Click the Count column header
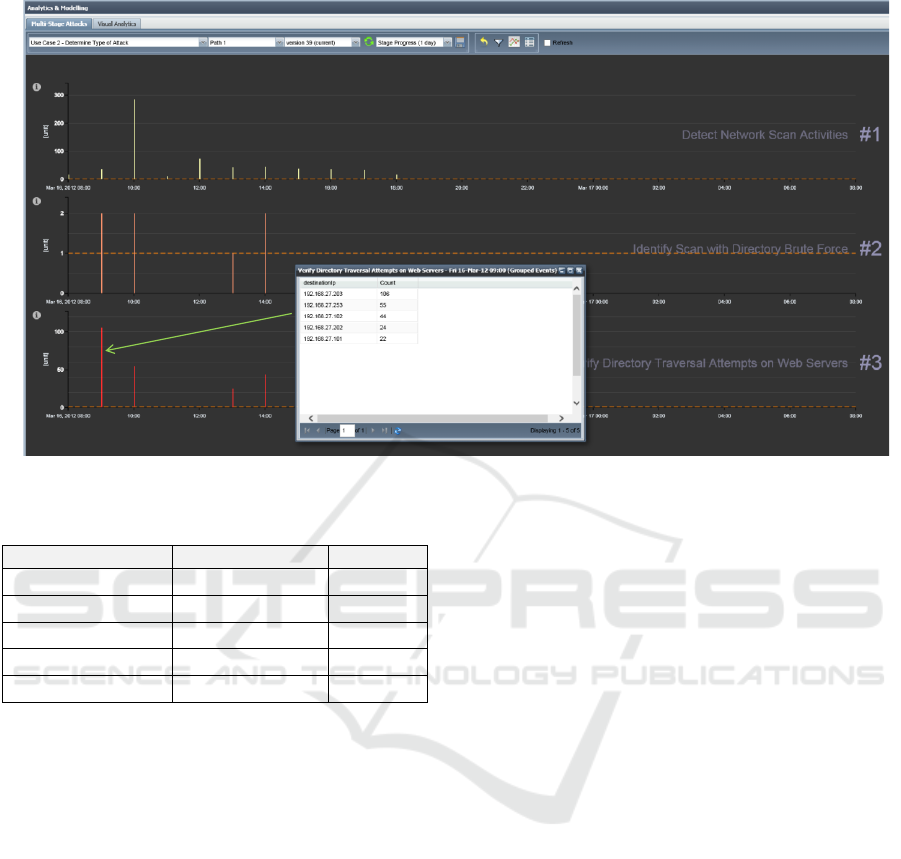 point(397,283)
